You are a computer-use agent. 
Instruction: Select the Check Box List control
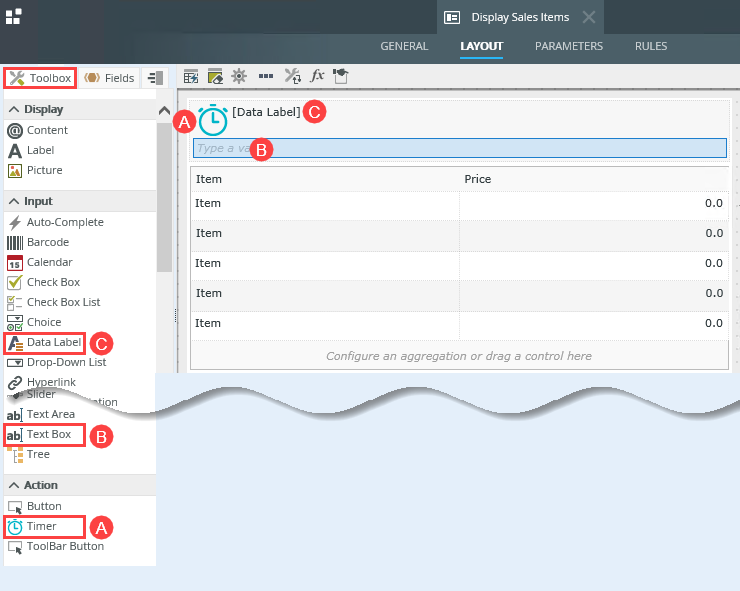point(63,302)
